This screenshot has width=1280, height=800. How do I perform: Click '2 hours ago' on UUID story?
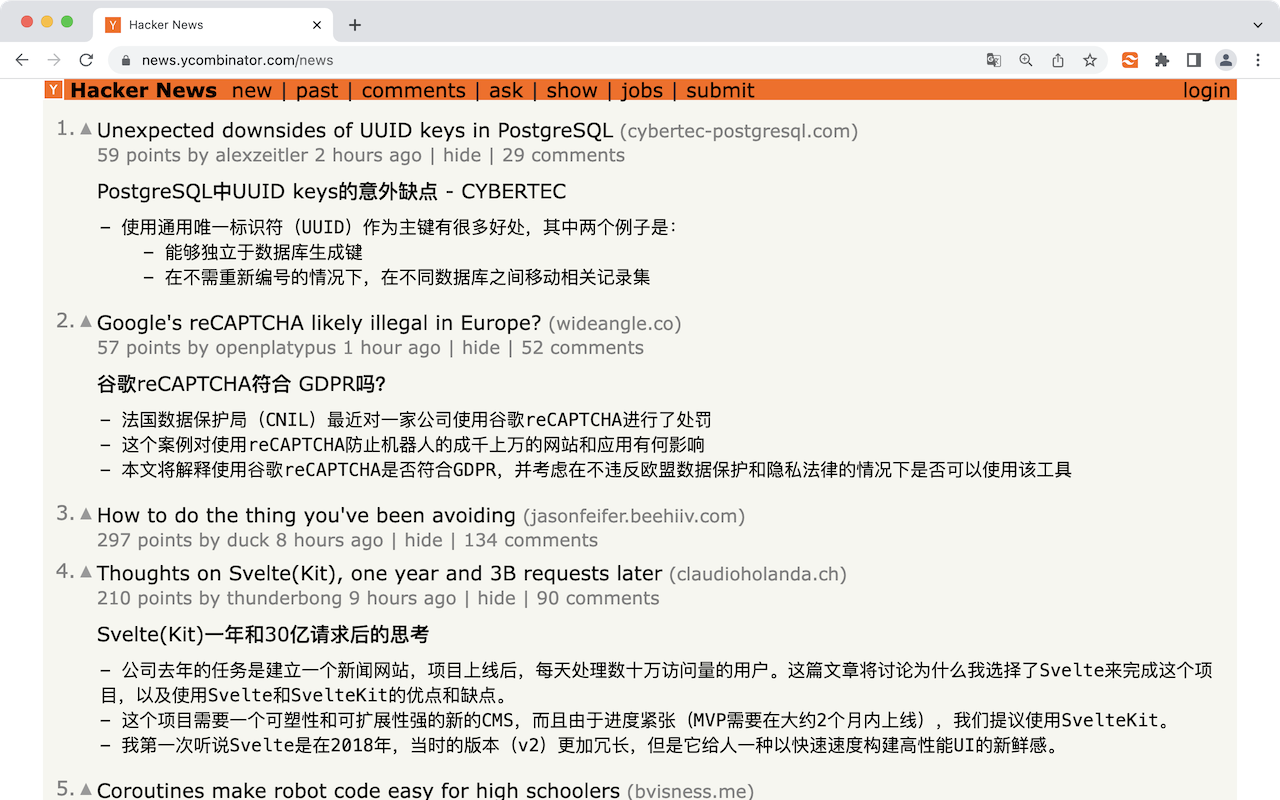click(x=368, y=155)
